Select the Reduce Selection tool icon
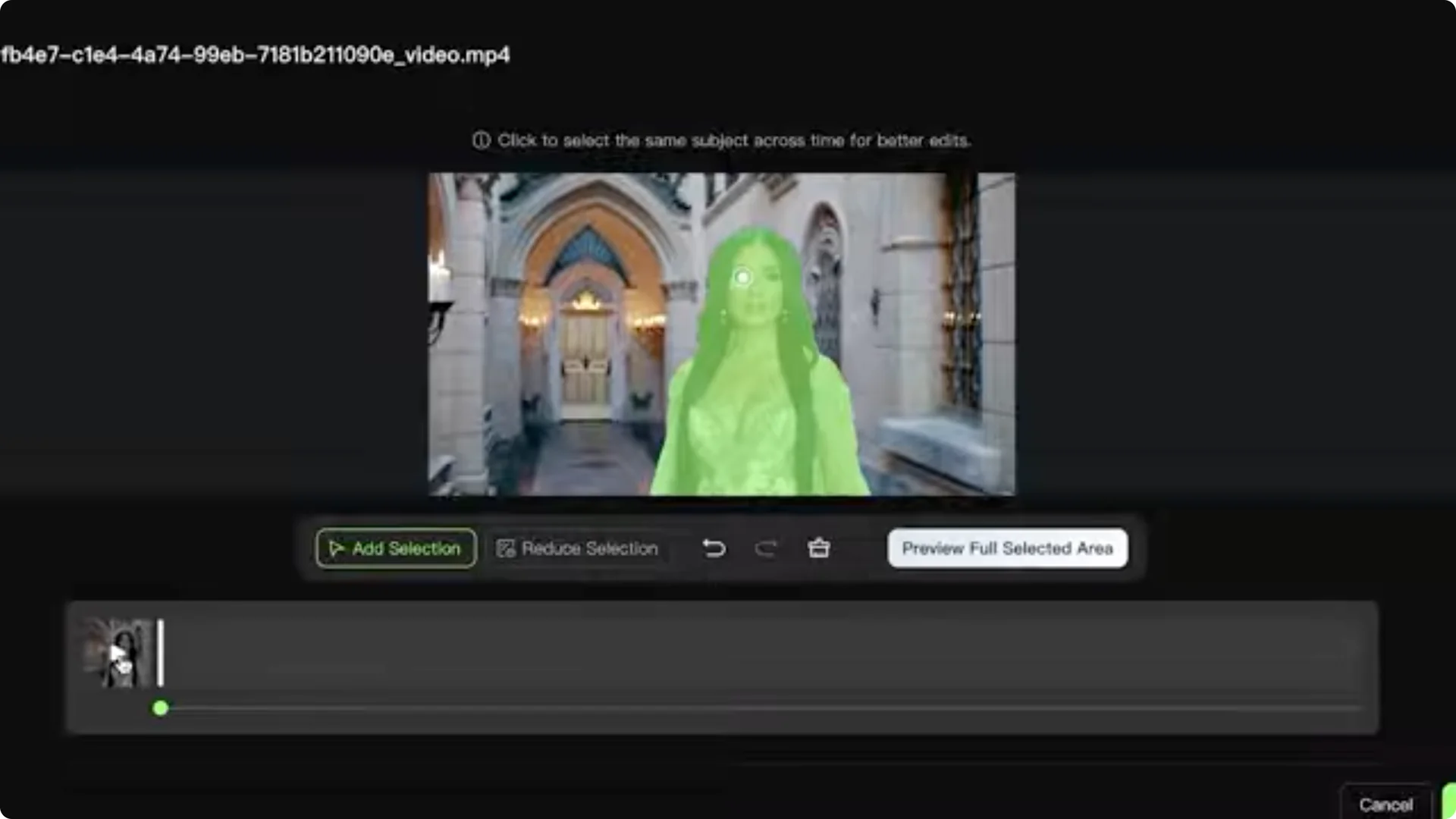The height and width of the screenshot is (819, 1456). coord(507,548)
